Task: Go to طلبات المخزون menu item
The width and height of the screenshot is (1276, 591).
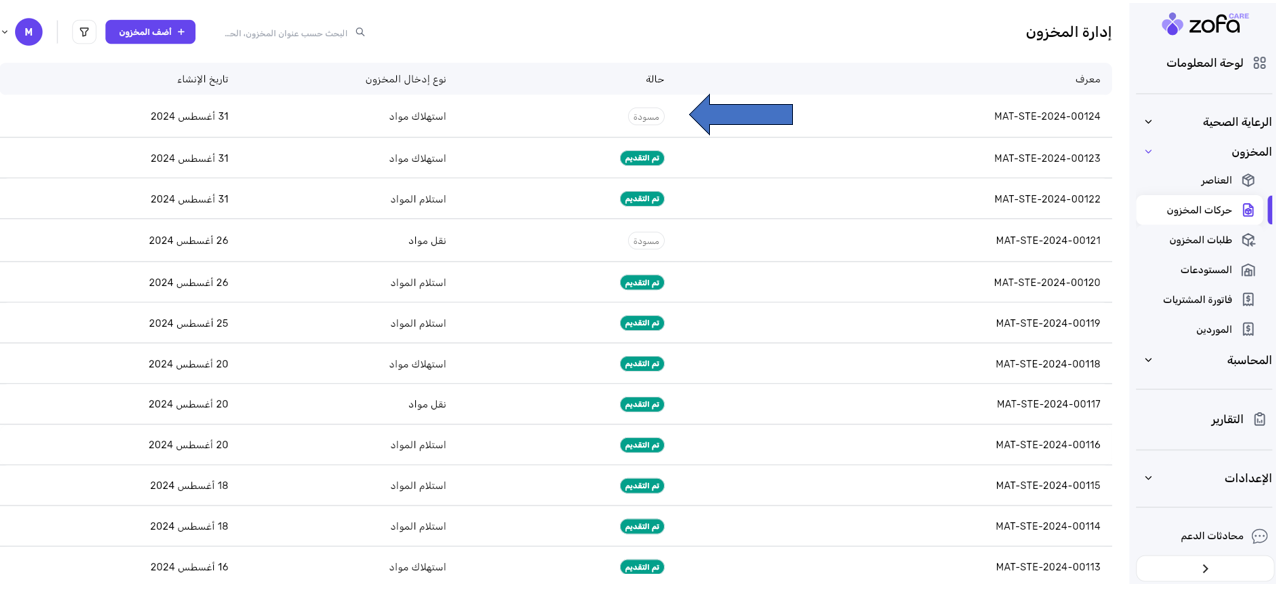Action: click(x=1200, y=240)
